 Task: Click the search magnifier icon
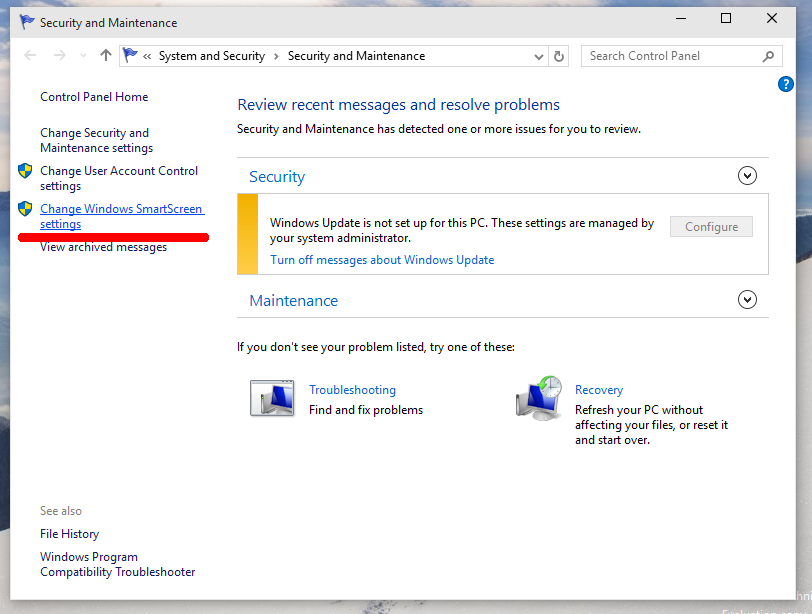[x=768, y=56]
